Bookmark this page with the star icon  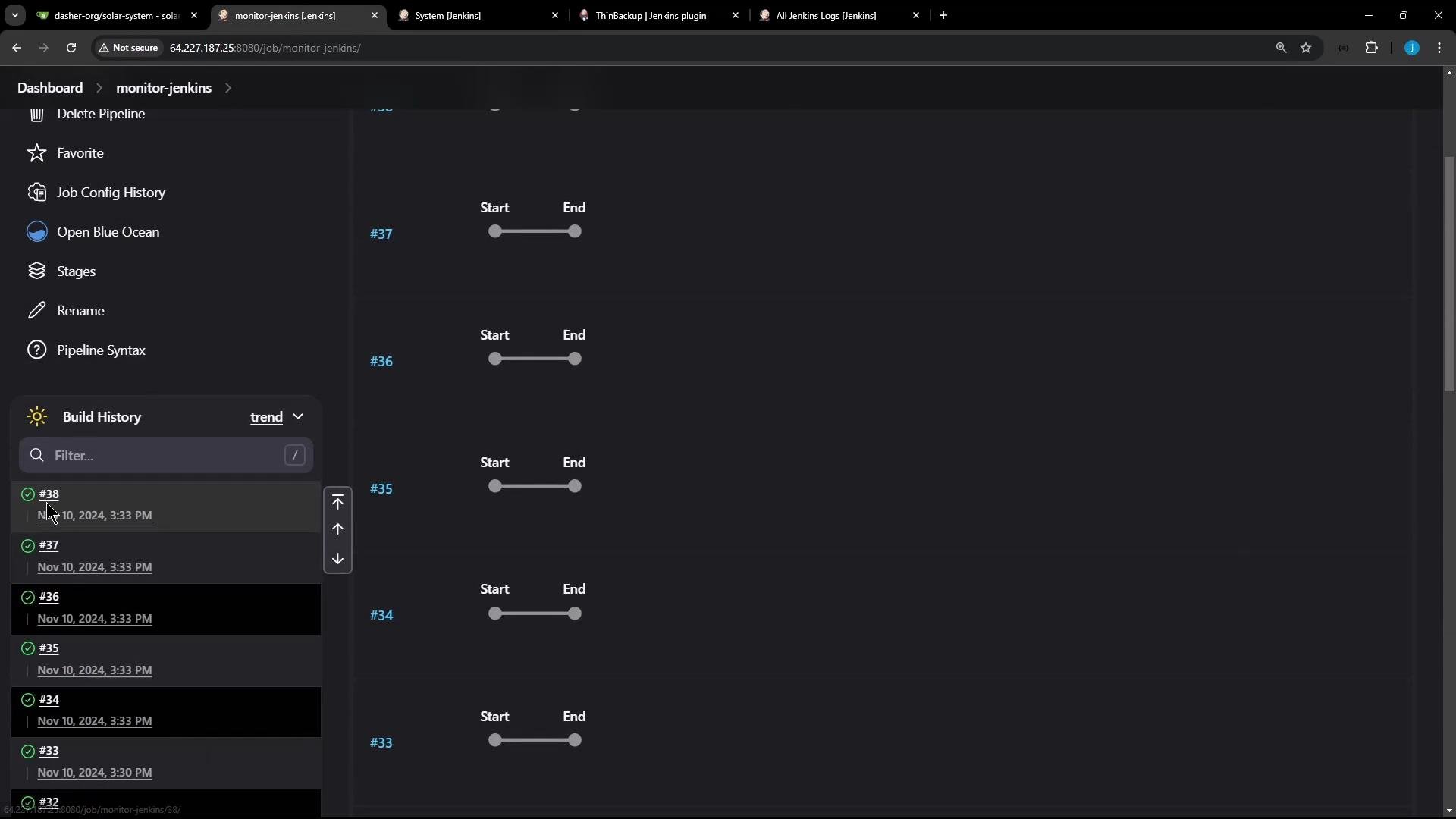click(1306, 48)
